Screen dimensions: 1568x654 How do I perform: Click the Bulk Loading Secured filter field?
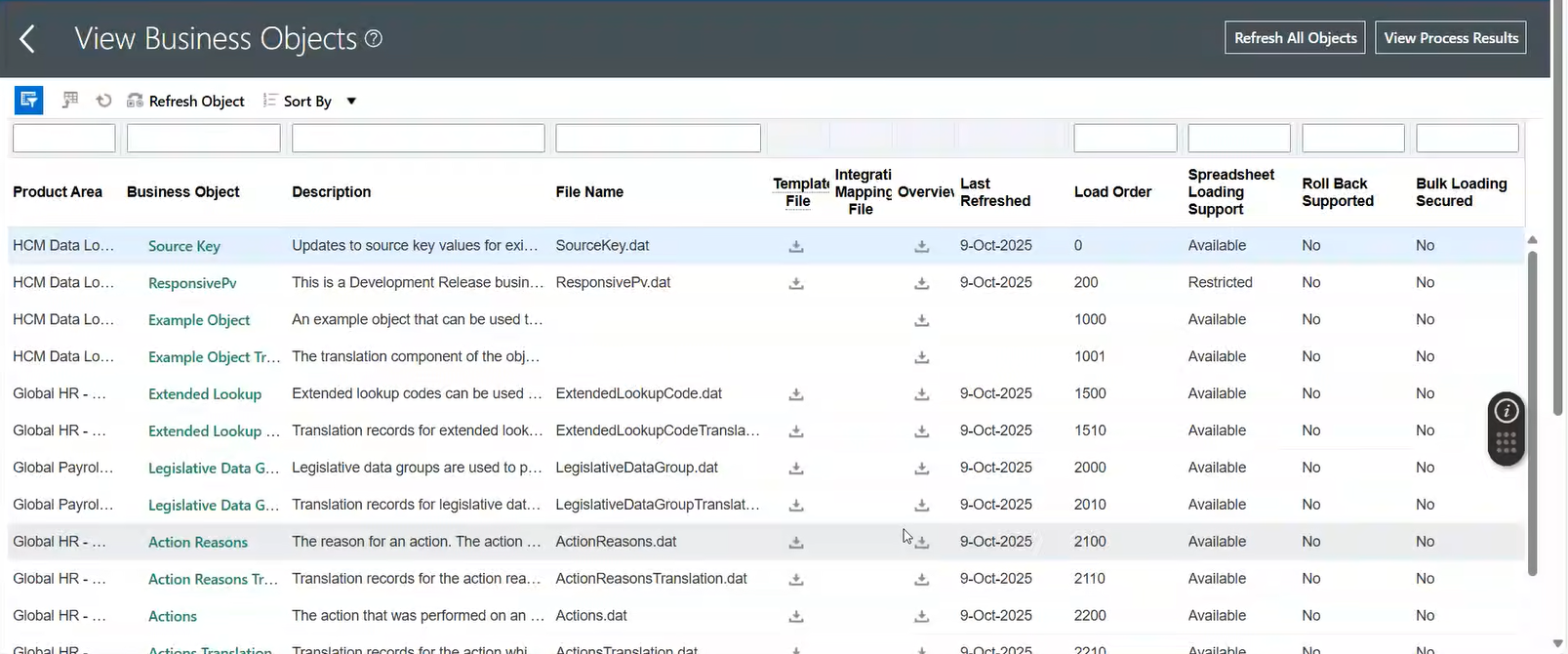(x=1467, y=138)
